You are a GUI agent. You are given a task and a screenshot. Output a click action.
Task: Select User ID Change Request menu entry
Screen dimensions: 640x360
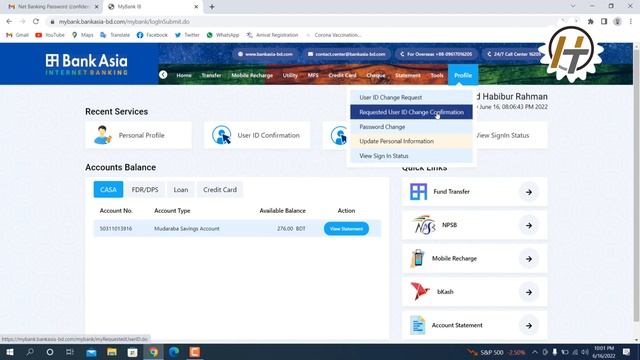pos(411,97)
